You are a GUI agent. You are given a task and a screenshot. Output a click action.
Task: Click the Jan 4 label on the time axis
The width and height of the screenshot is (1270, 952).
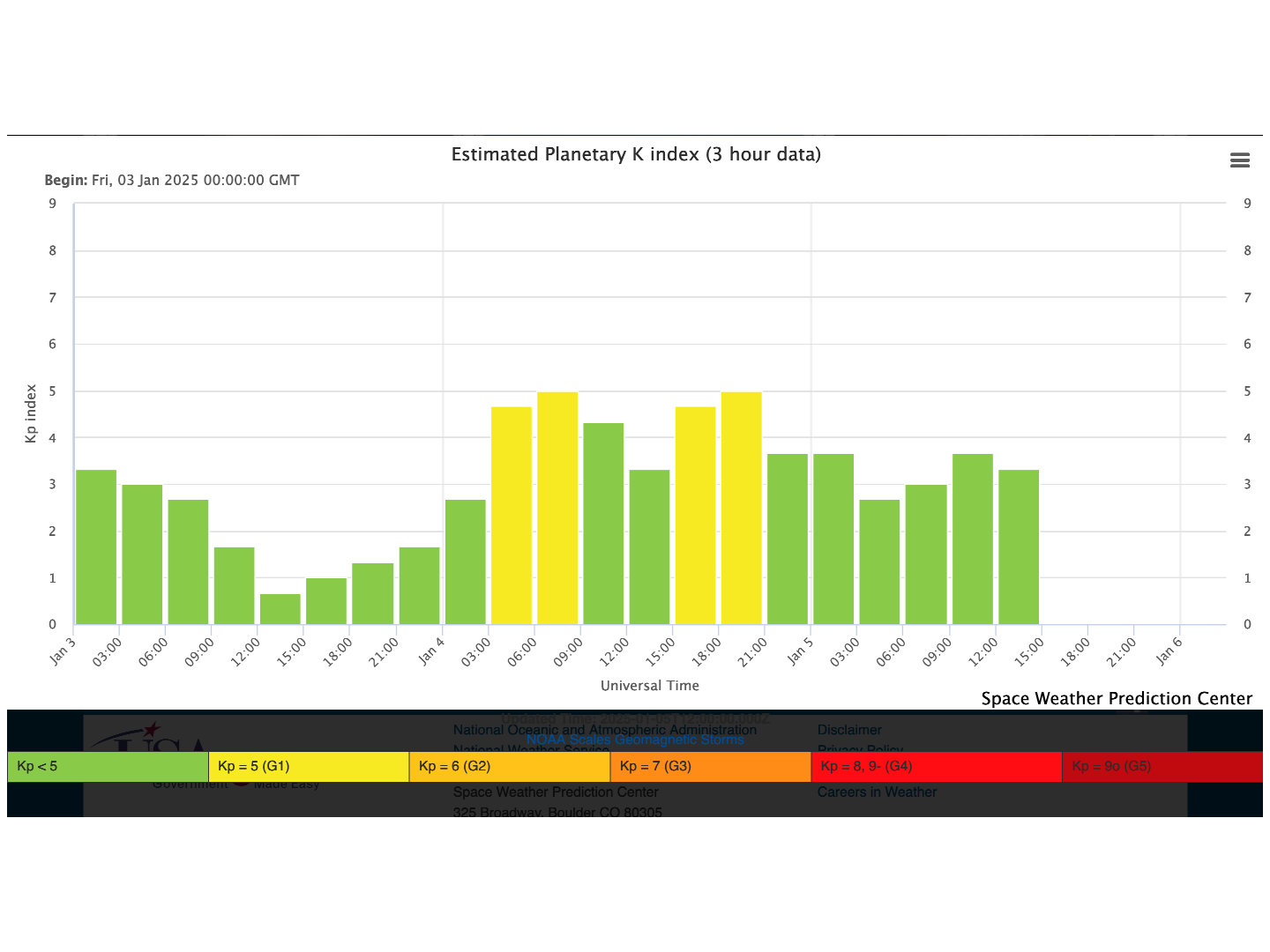[432, 651]
